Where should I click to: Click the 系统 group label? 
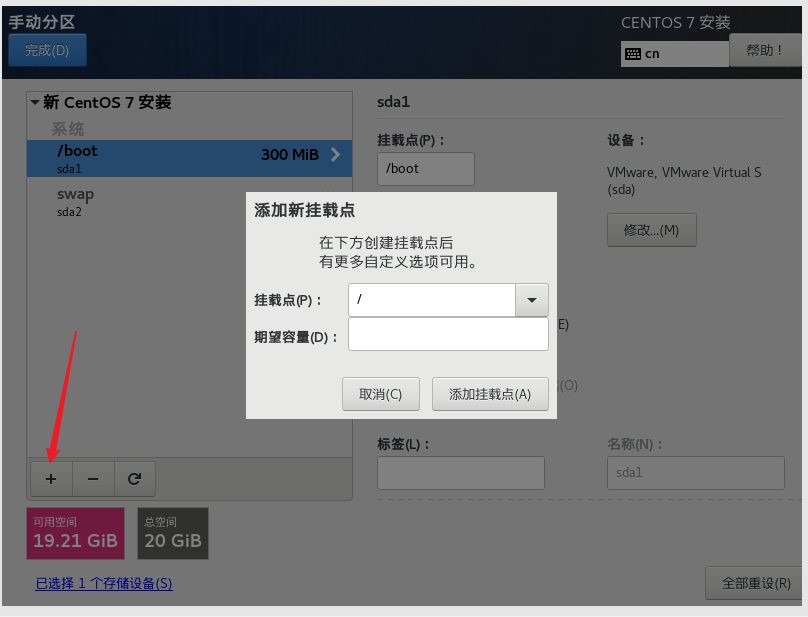(x=68, y=128)
